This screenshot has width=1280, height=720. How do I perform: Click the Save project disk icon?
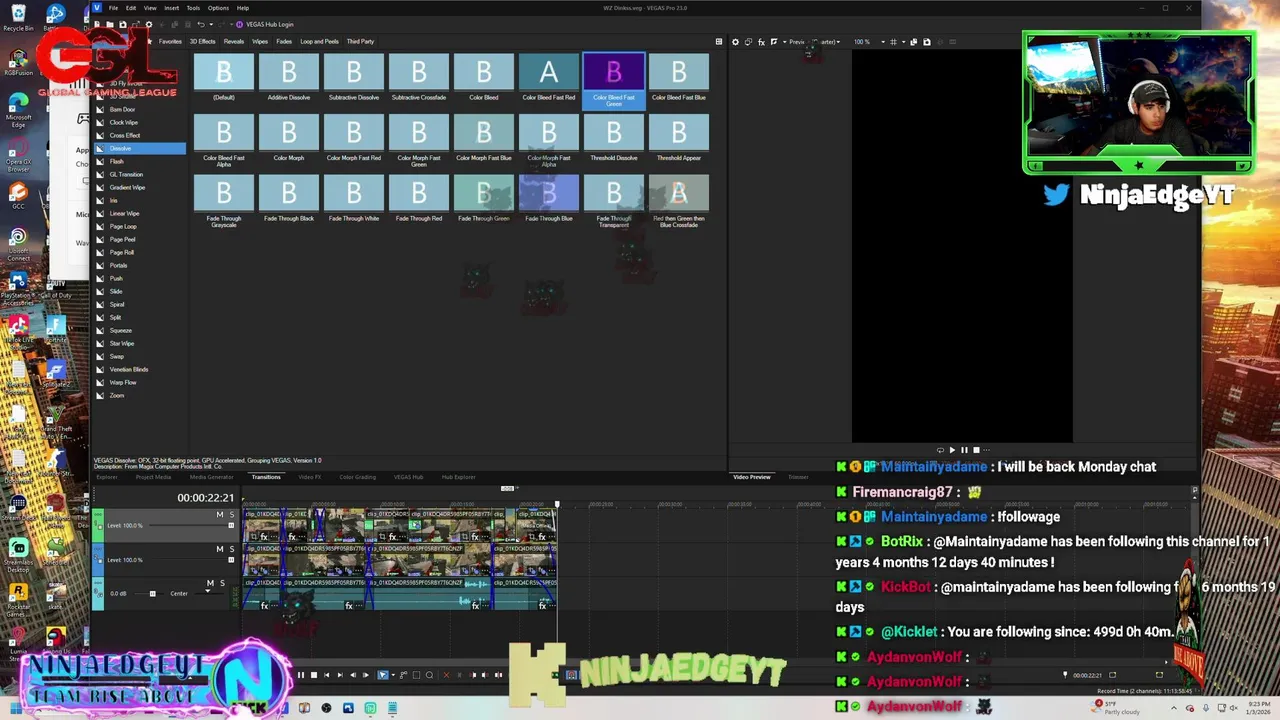(123, 24)
